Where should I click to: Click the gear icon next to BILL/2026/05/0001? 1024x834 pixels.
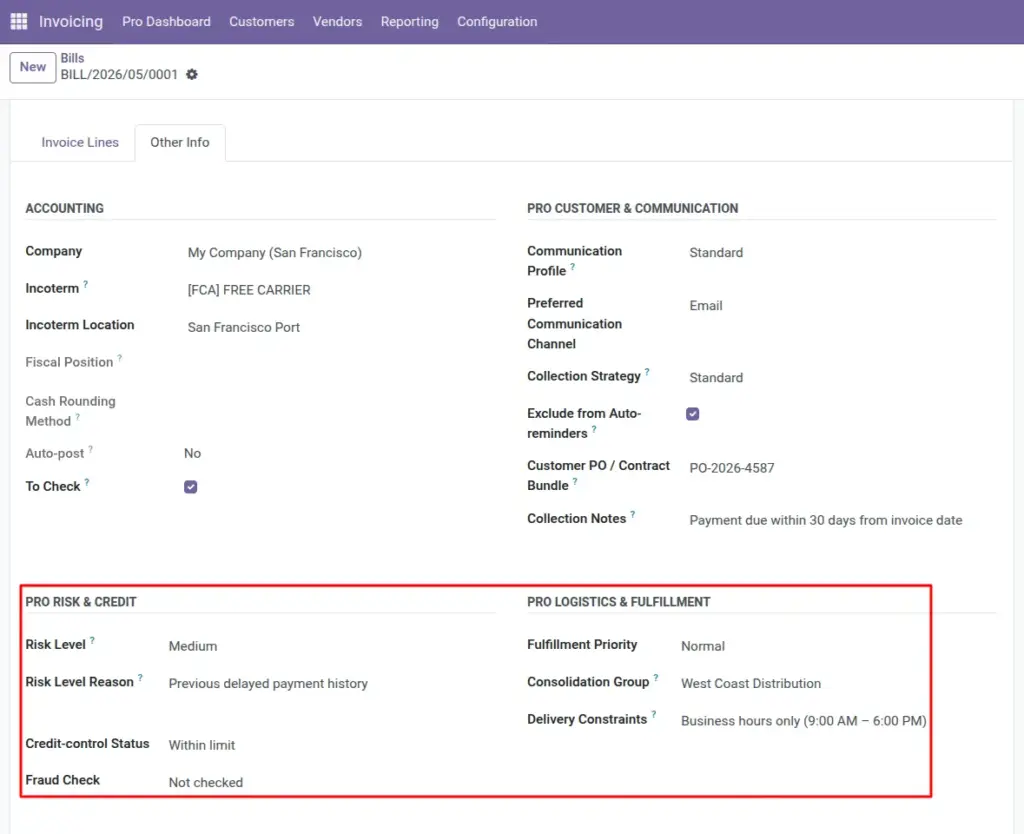pos(191,74)
